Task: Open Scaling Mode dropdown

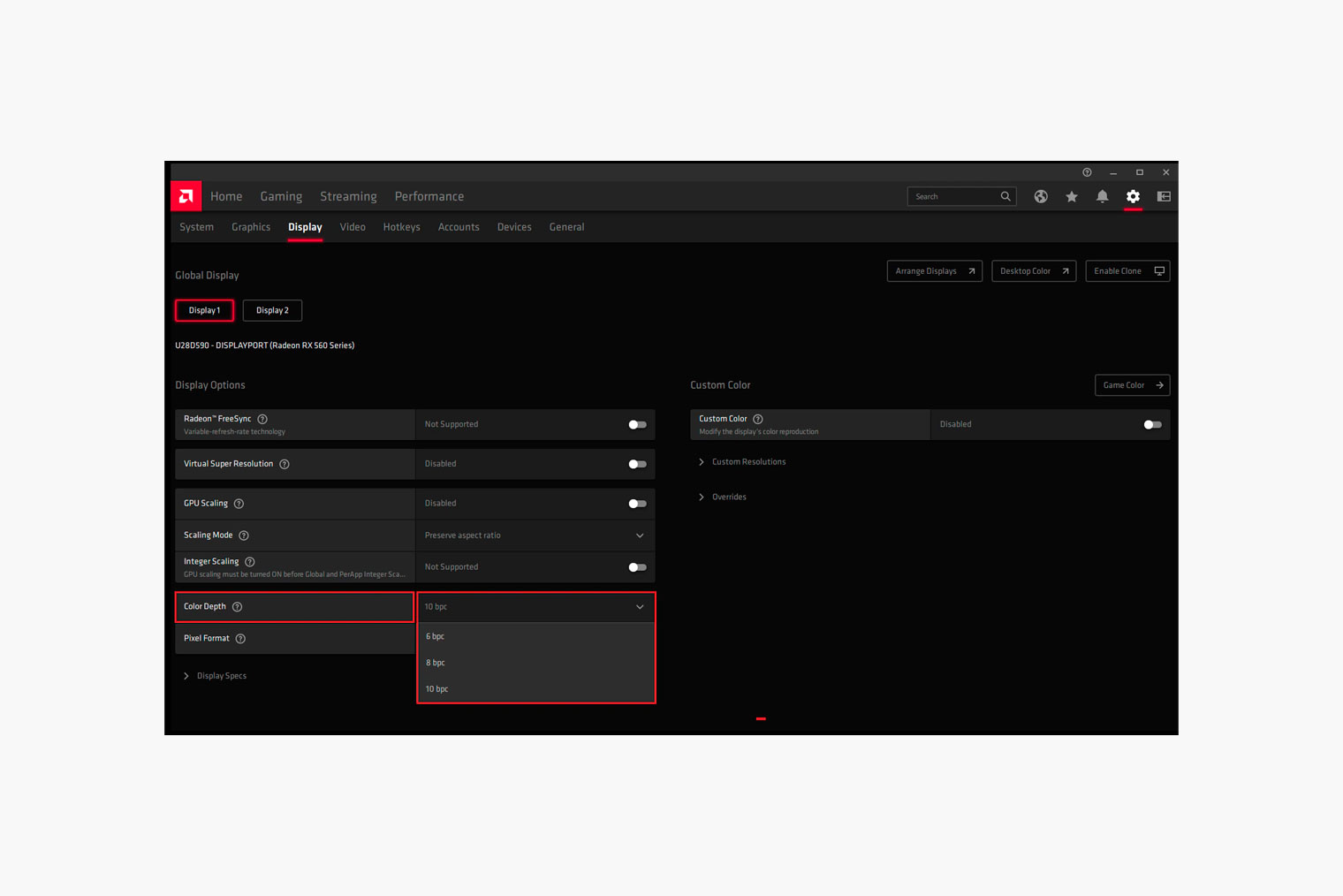Action: tap(535, 535)
